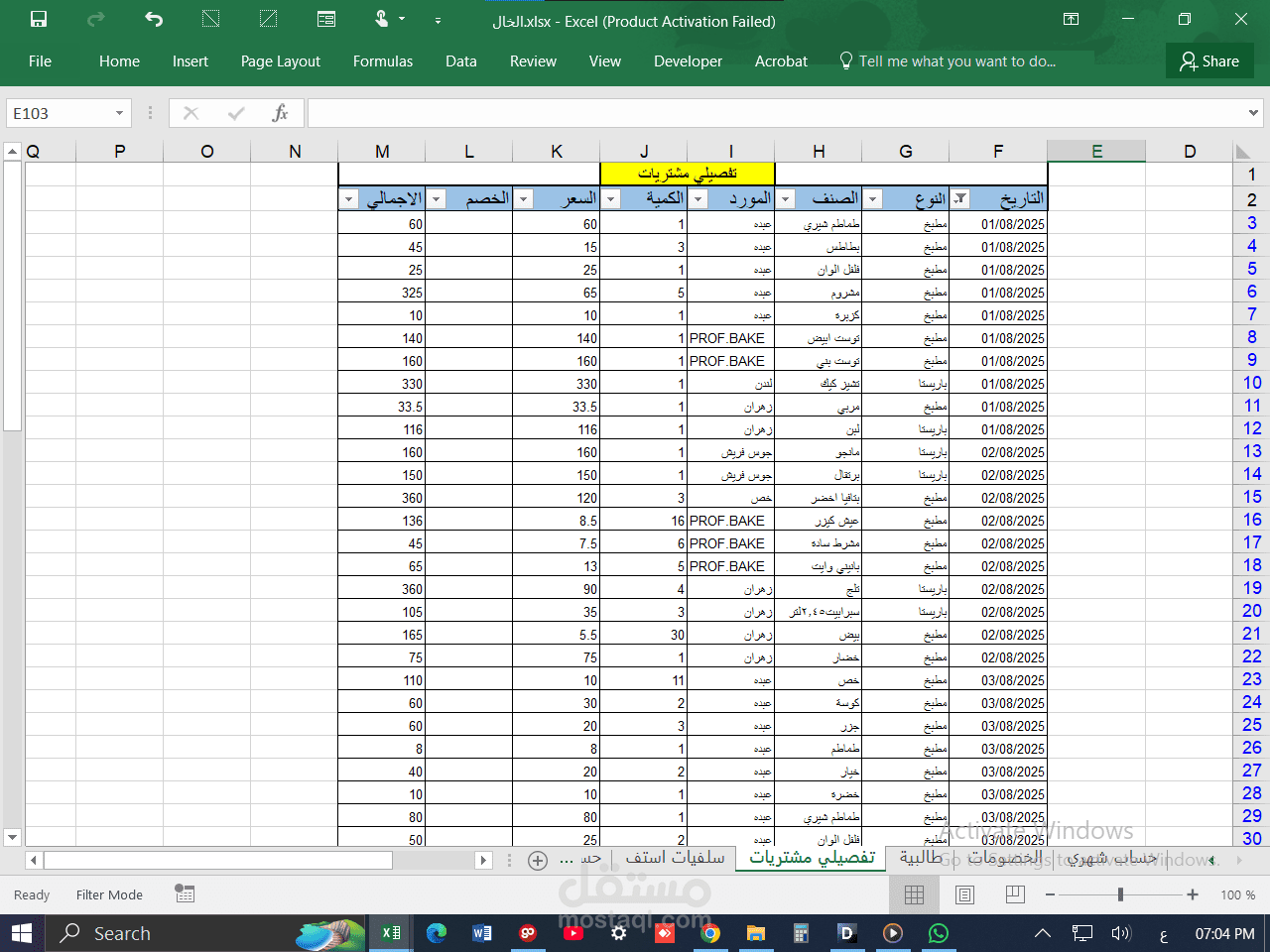Open Word from the taskbar
The height and width of the screenshot is (952, 1270).
click(x=482, y=933)
